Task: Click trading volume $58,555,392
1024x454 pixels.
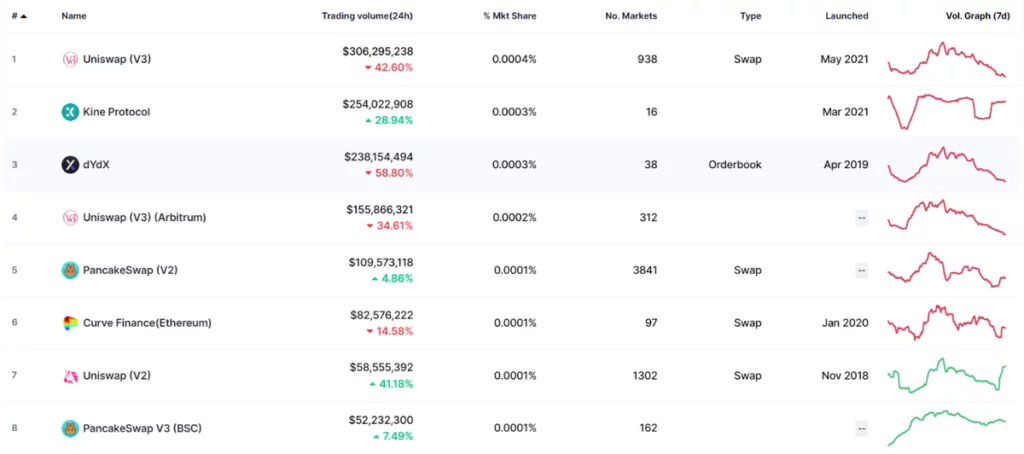Action: pos(381,368)
